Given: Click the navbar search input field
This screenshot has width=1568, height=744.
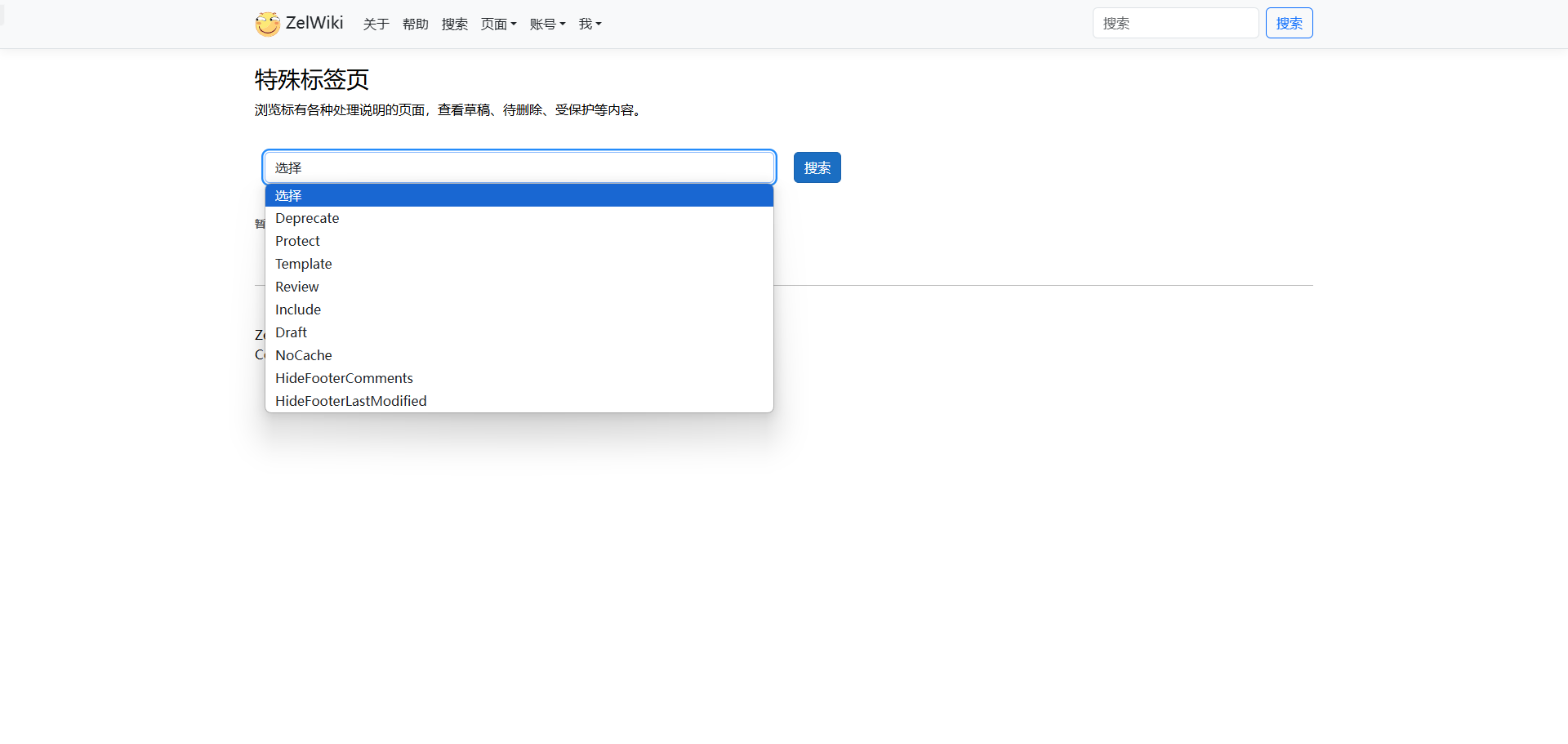Looking at the screenshot, I should (x=1174, y=23).
